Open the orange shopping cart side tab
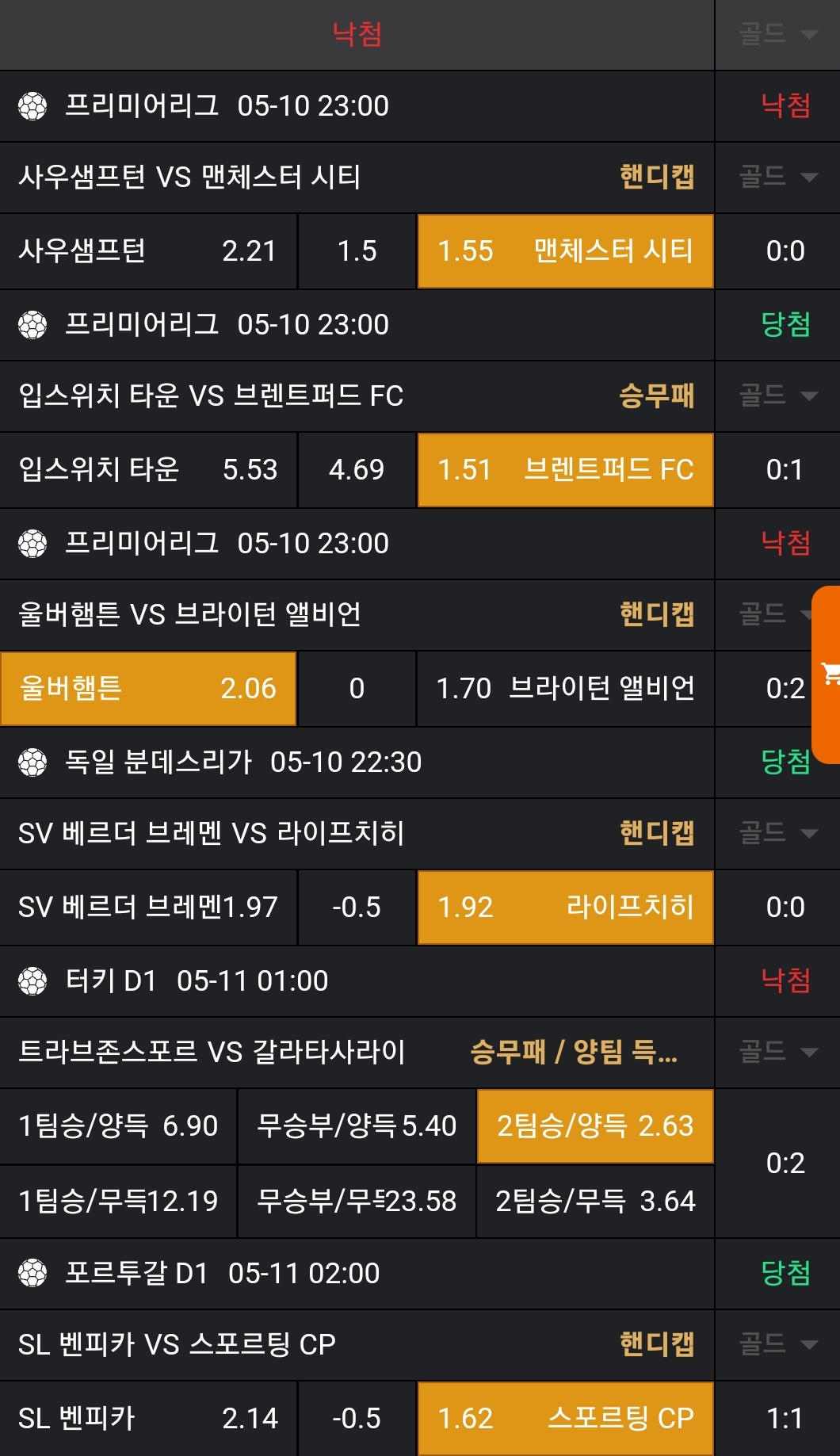 tap(828, 674)
